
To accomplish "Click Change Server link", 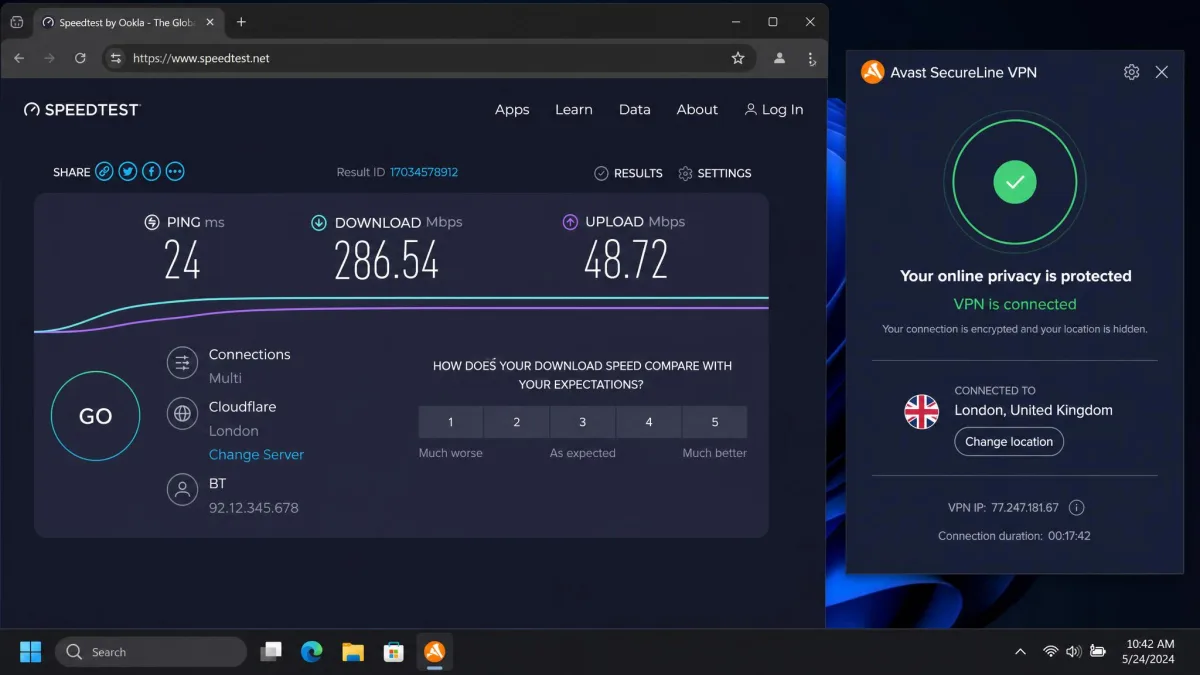I will [256, 454].
